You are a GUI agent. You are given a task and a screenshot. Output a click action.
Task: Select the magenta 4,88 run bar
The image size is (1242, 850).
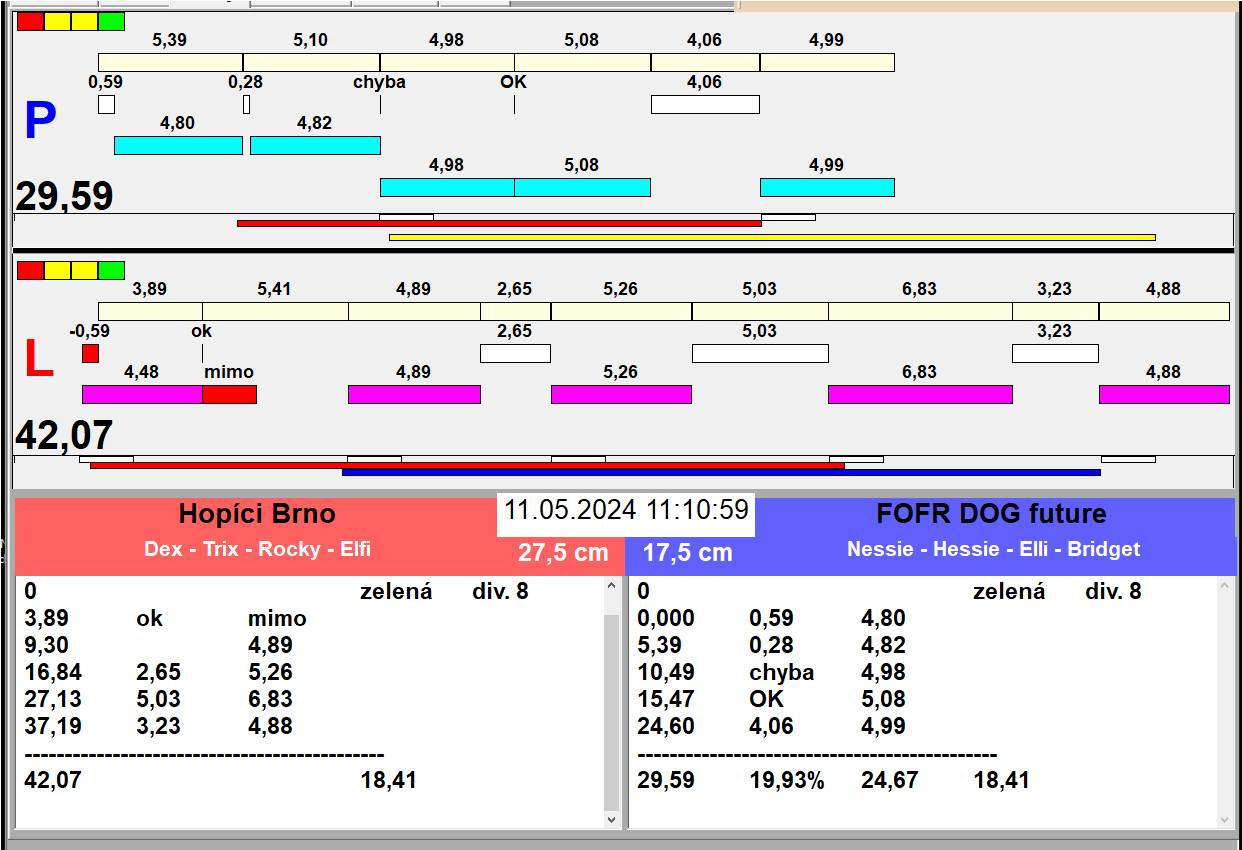(1164, 394)
